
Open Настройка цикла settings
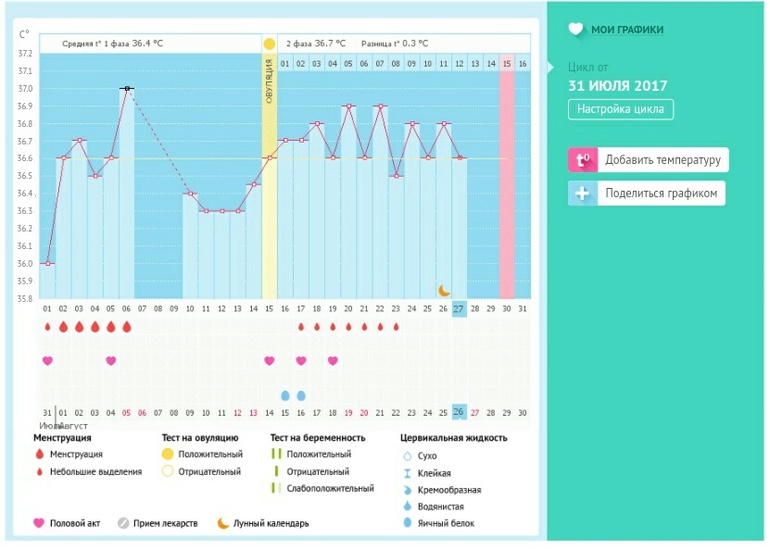(620, 110)
